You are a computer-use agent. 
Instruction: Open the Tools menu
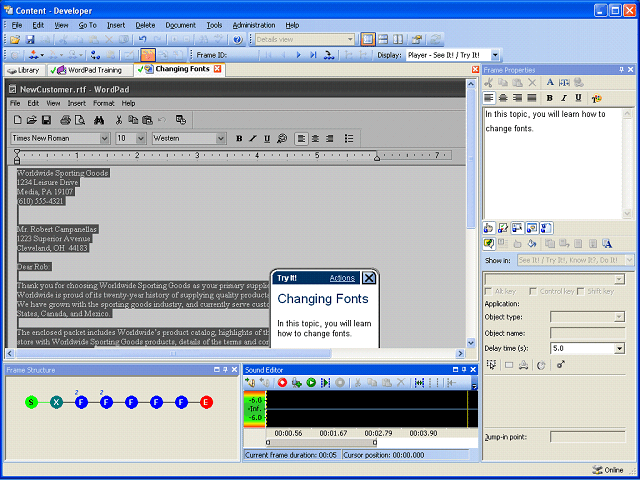click(214, 25)
